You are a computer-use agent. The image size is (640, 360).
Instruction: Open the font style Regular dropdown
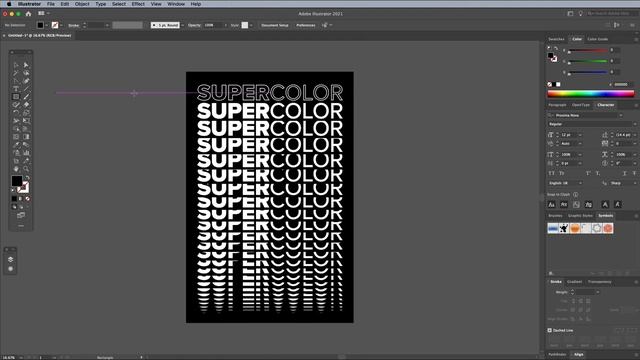coord(634,124)
